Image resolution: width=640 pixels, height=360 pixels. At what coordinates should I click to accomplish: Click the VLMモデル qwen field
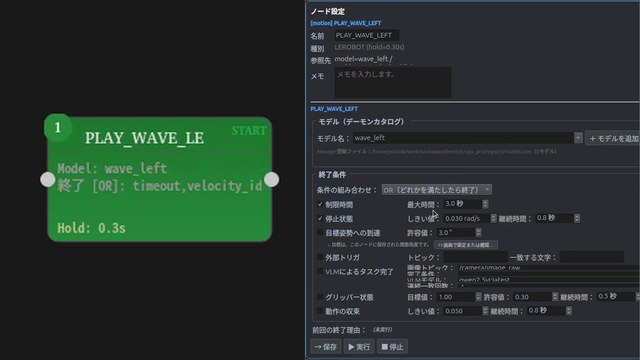coord(548,280)
